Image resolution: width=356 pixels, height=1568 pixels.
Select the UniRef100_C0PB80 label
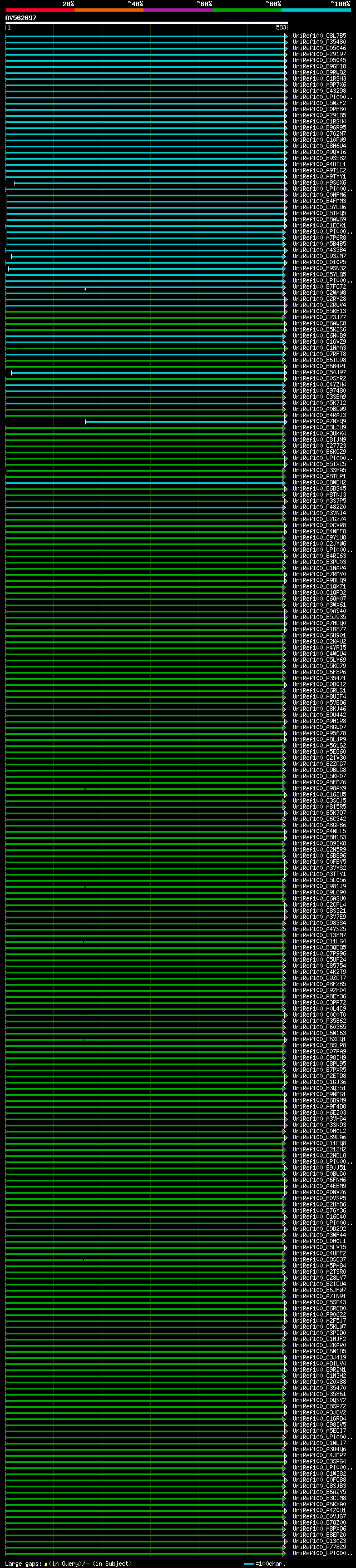point(319,109)
